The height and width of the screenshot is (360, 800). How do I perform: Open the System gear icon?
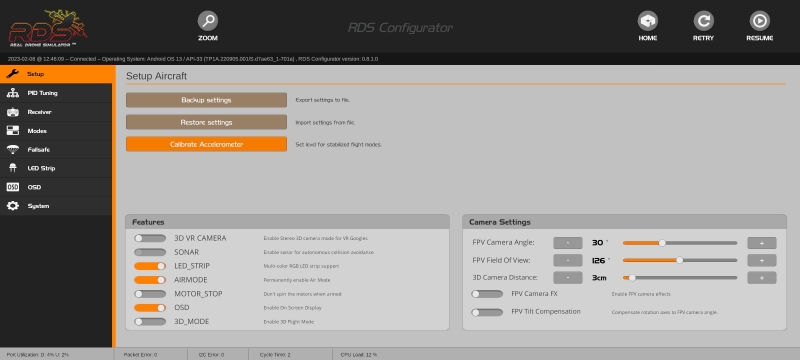coord(13,206)
